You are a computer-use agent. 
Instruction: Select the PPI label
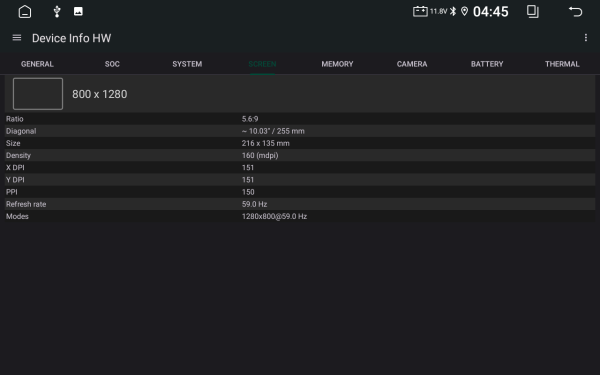tap(11, 192)
